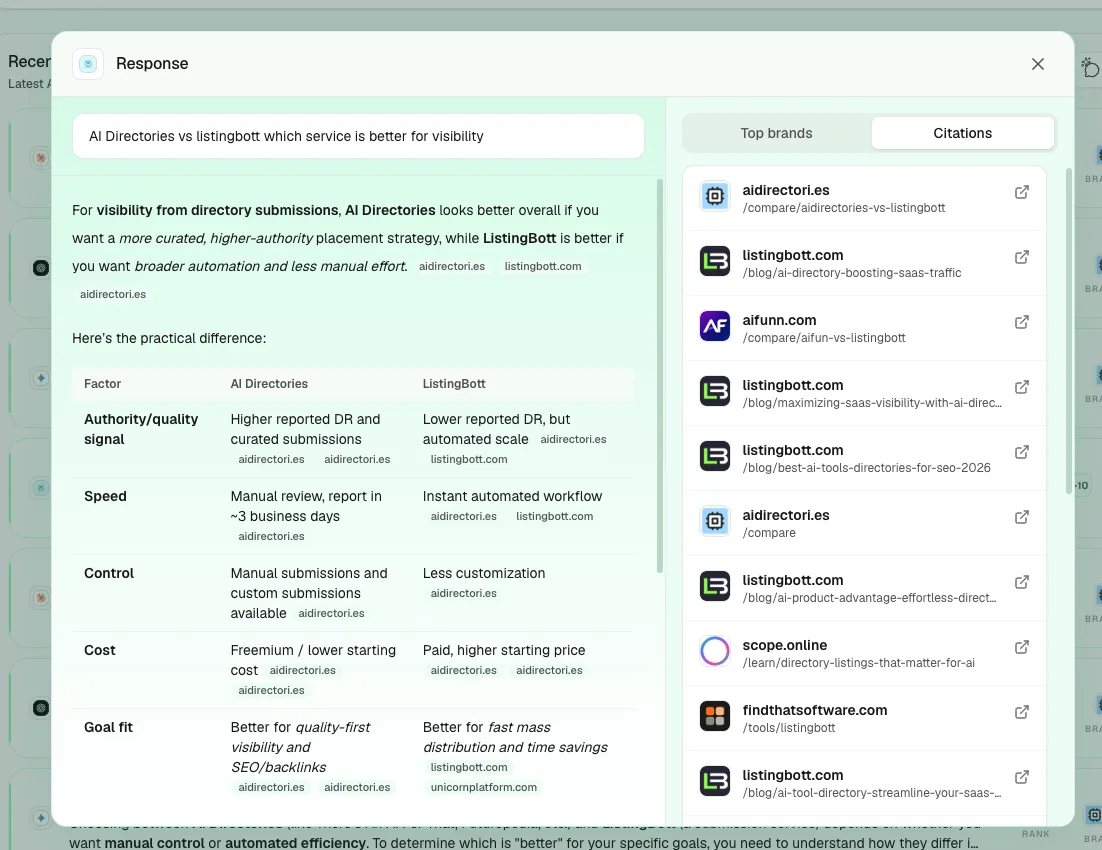Click the response text scrollbar
Screen dimensions: 1102x850
click(659, 376)
